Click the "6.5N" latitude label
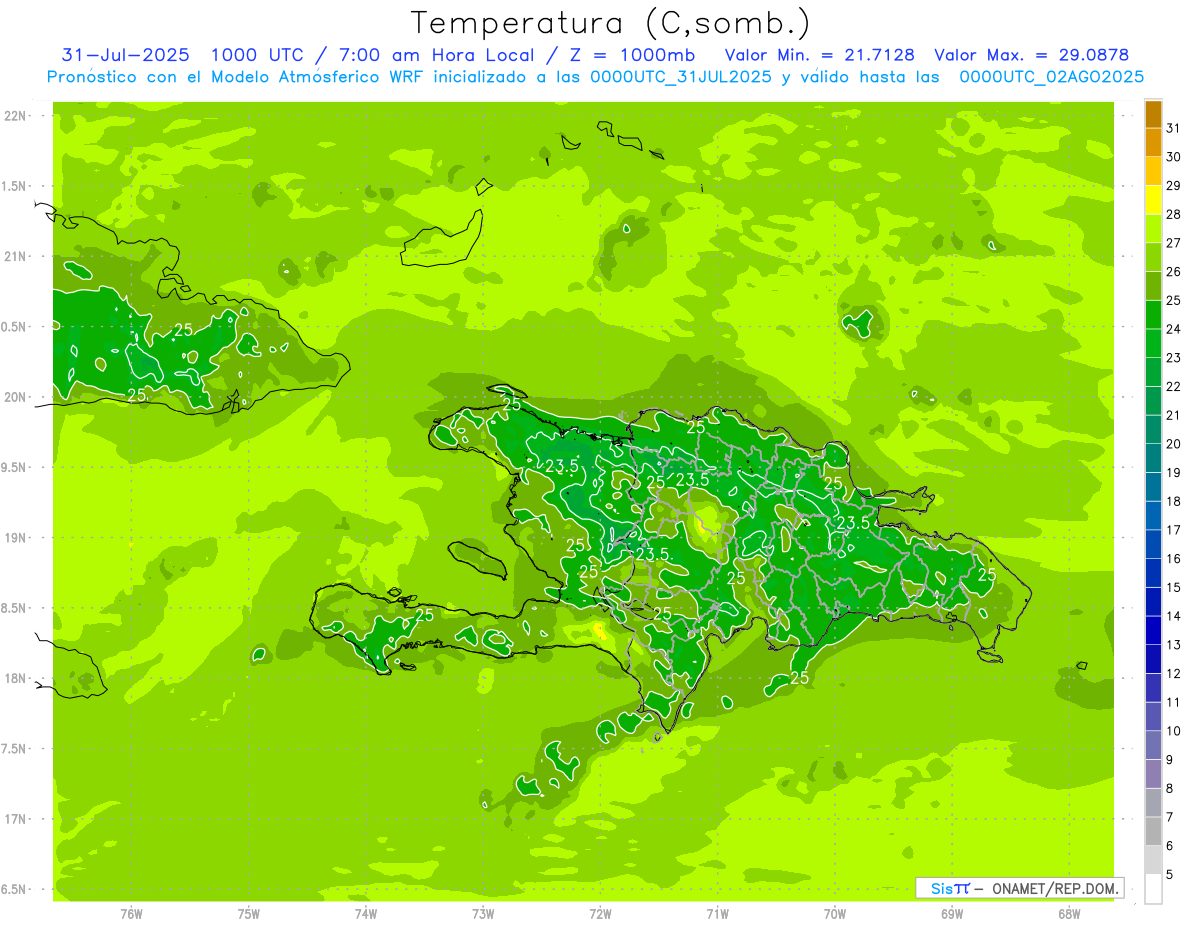The height and width of the screenshot is (927, 1200). coord(15,889)
